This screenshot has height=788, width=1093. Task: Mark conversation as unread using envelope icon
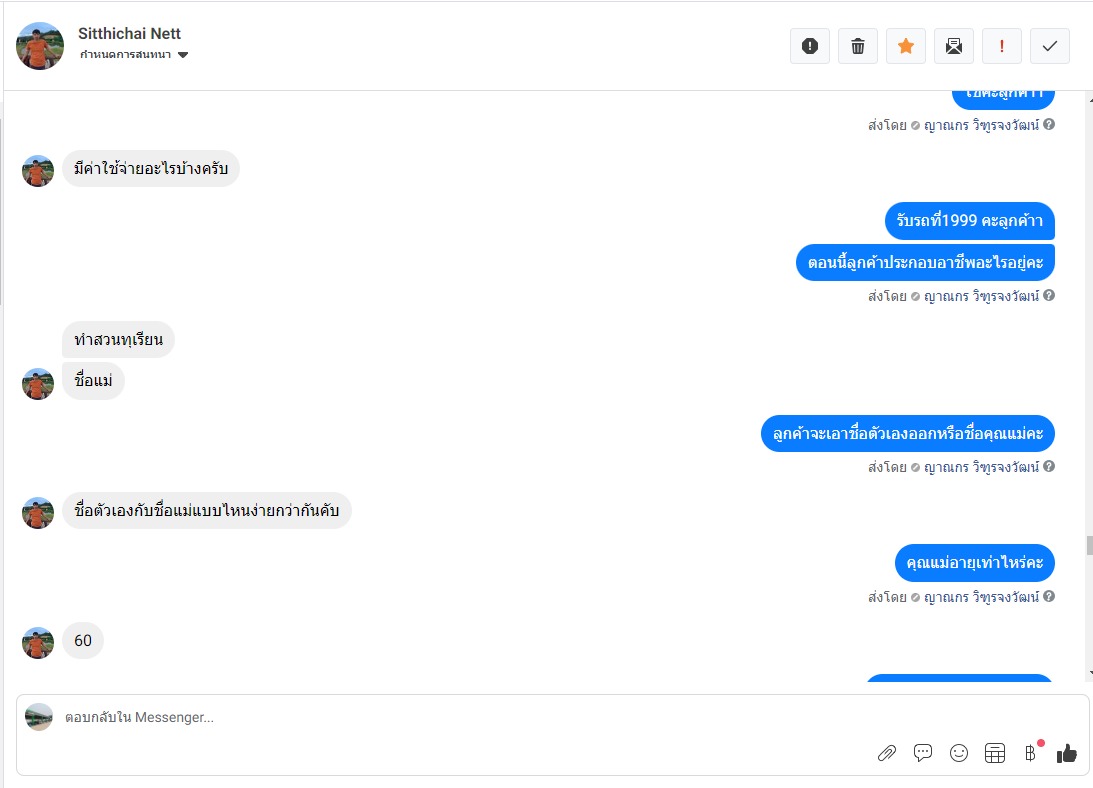pos(954,46)
